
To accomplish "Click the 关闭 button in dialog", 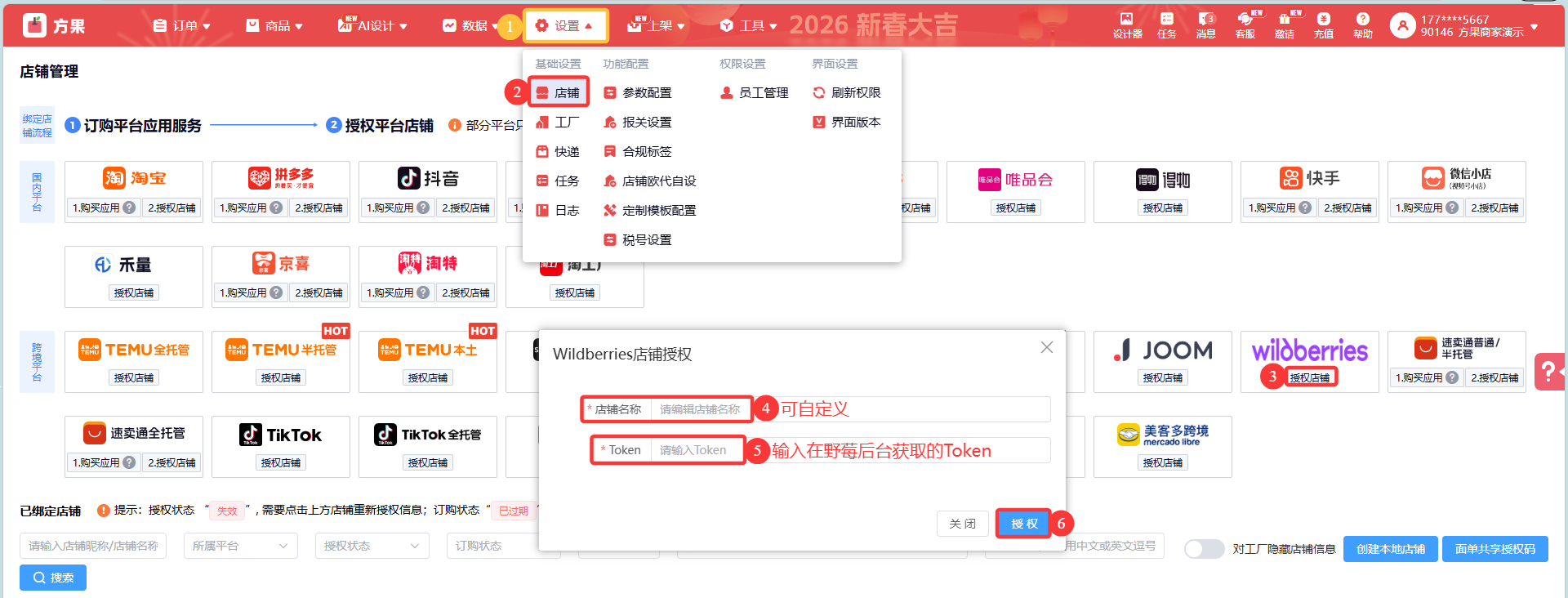I will [x=963, y=524].
